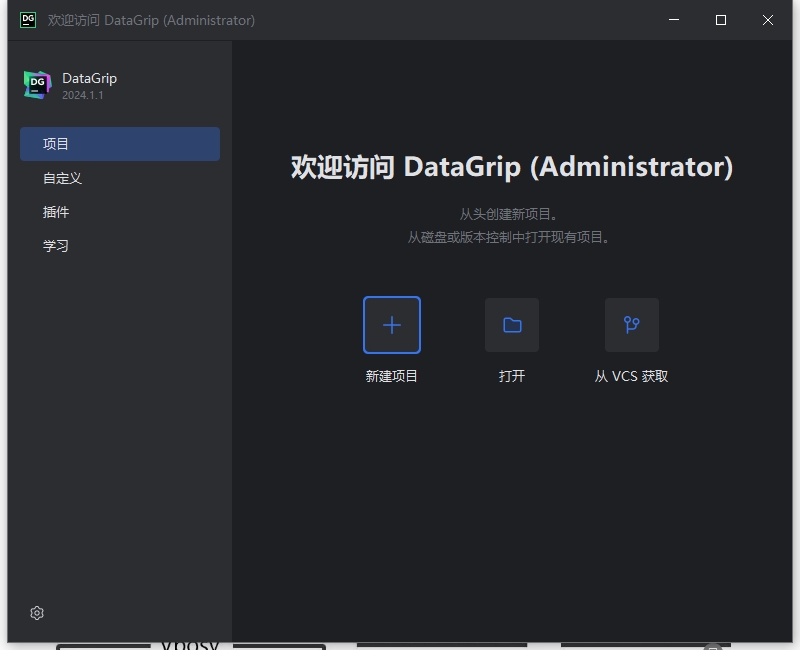Viewport: 800px width, 650px height.
Task: Switch to the 学习 section
Action: 56,245
